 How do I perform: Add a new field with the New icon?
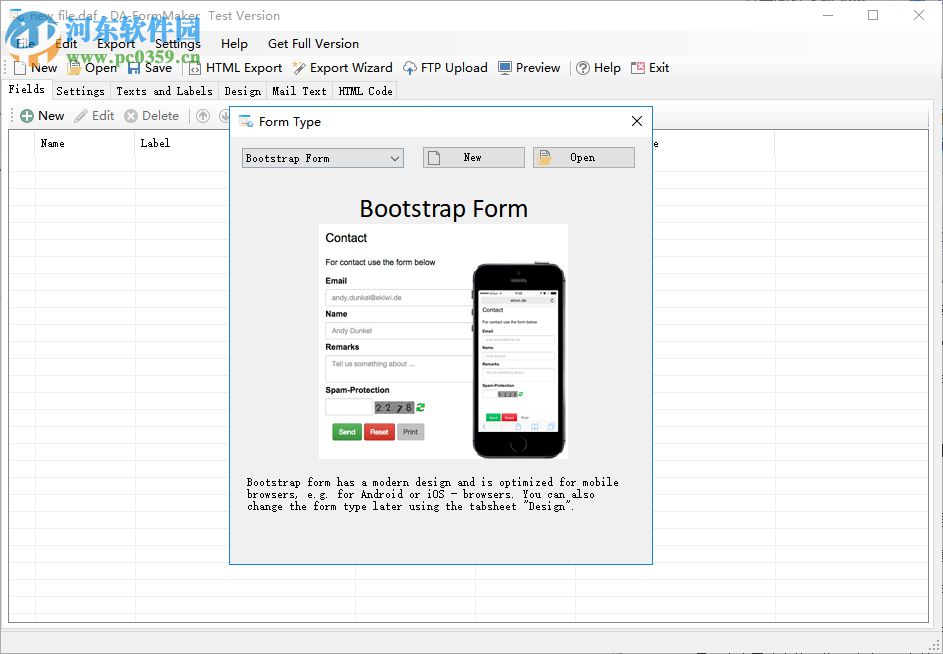42,115
